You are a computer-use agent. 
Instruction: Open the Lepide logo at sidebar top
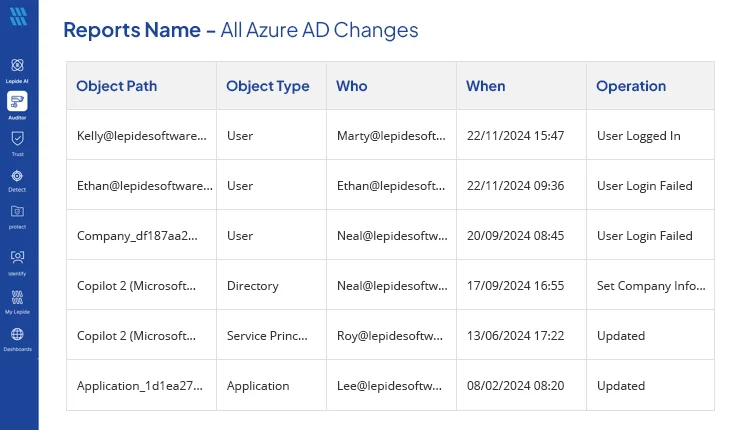pos(18,17)
